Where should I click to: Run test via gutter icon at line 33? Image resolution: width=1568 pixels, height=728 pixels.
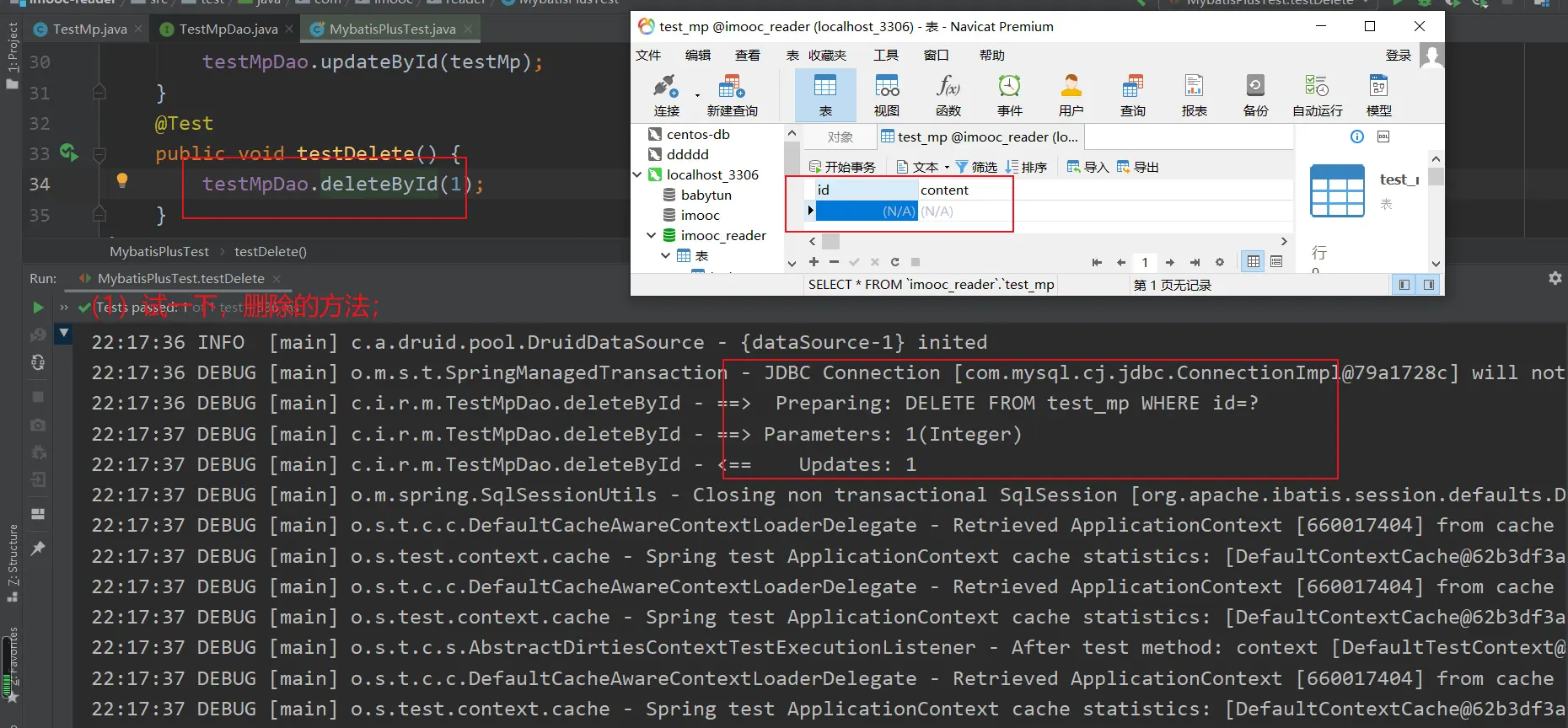point(68,153)
